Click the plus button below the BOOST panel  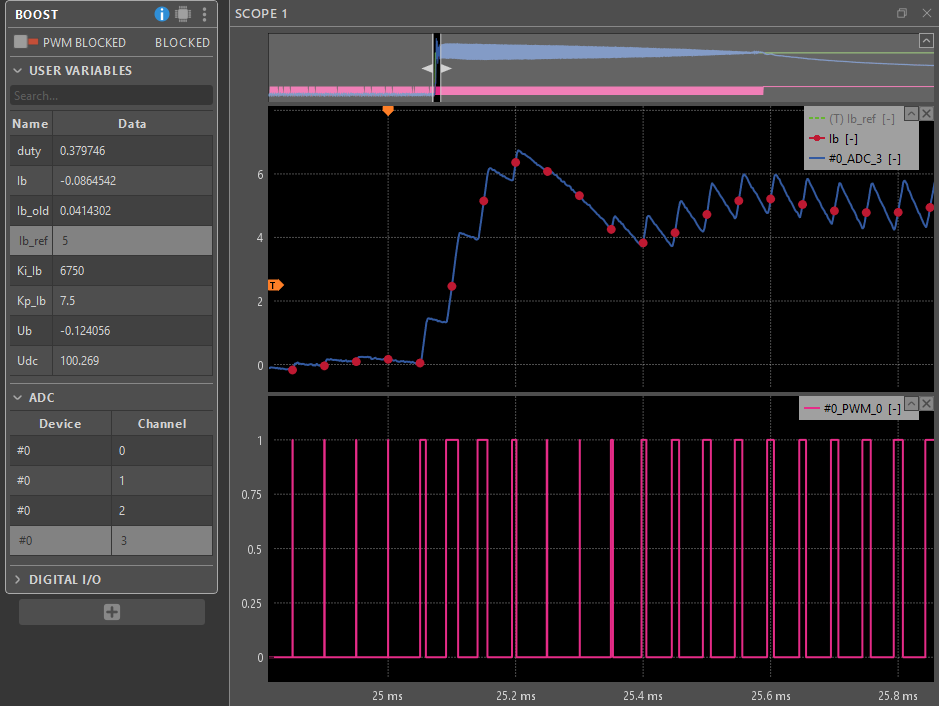[x=112, y=612]
